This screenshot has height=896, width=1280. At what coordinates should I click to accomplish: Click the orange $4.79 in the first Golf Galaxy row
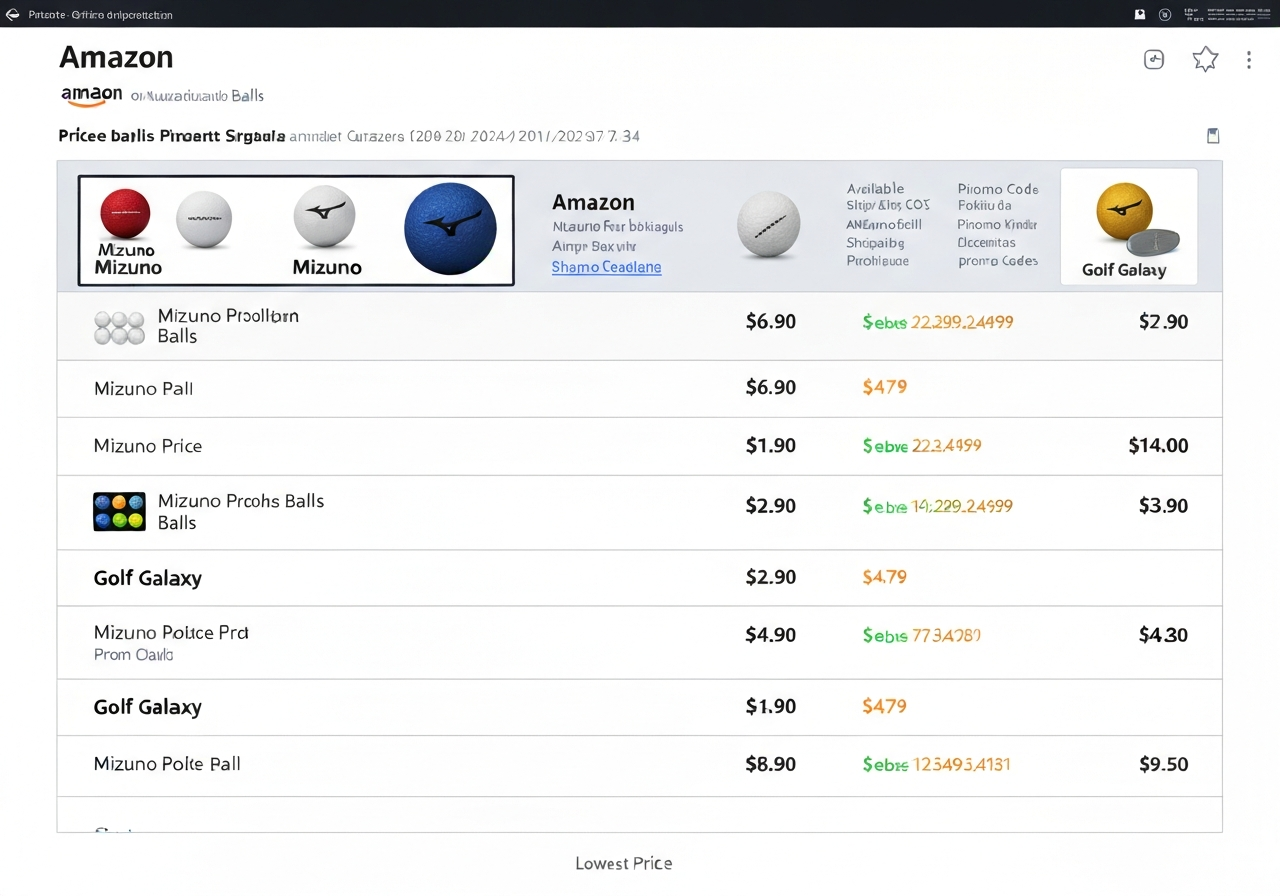(x=885, y=577)
